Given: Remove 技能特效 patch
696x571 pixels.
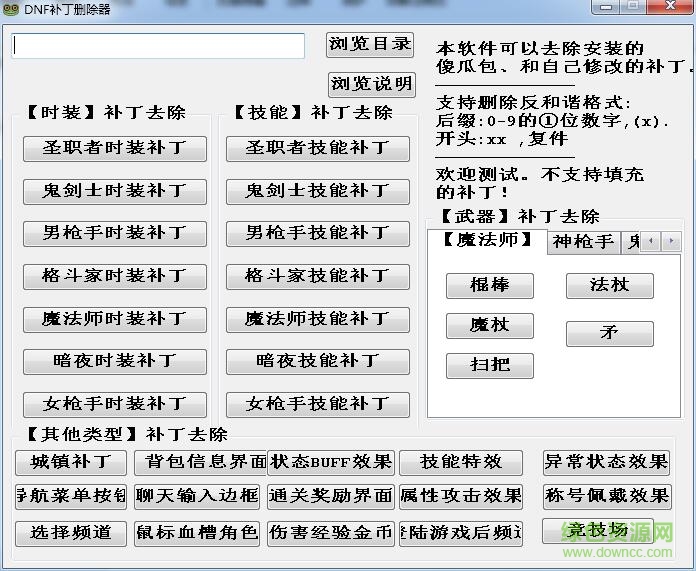Looking at the screenshot, I should tap(461, 463).
